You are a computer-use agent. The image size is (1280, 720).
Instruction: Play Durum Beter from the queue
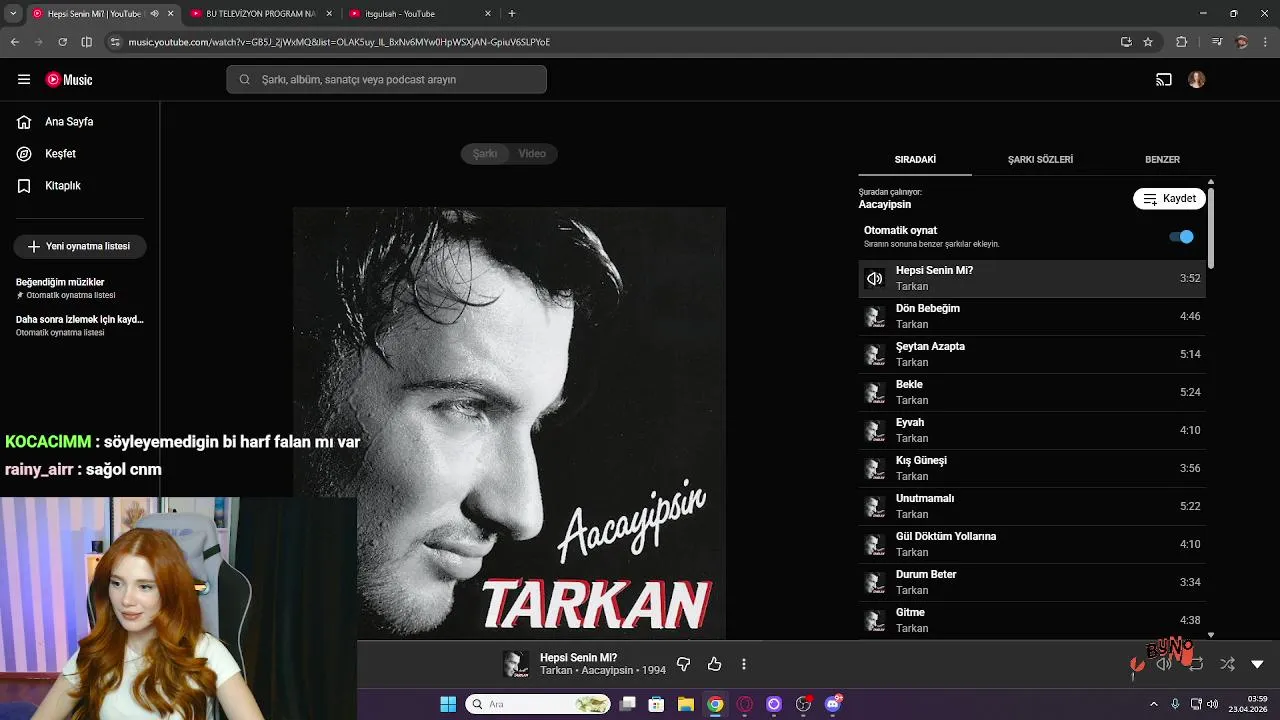pos(1032,583)
